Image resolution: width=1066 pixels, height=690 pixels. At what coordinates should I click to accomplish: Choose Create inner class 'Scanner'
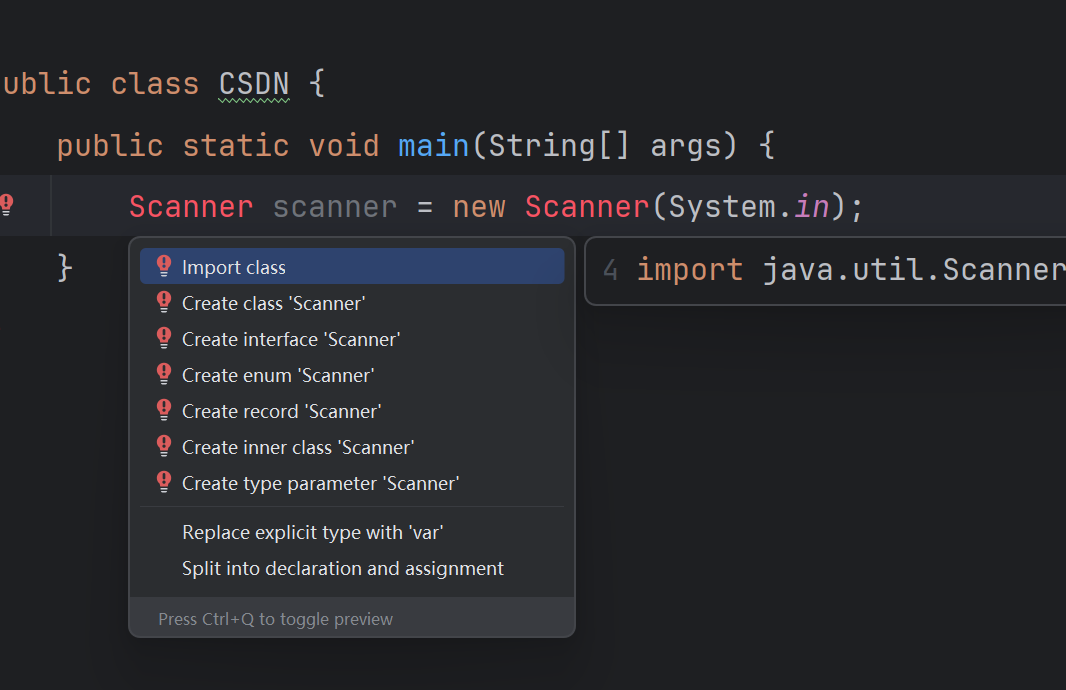click(x=351, y=447)
